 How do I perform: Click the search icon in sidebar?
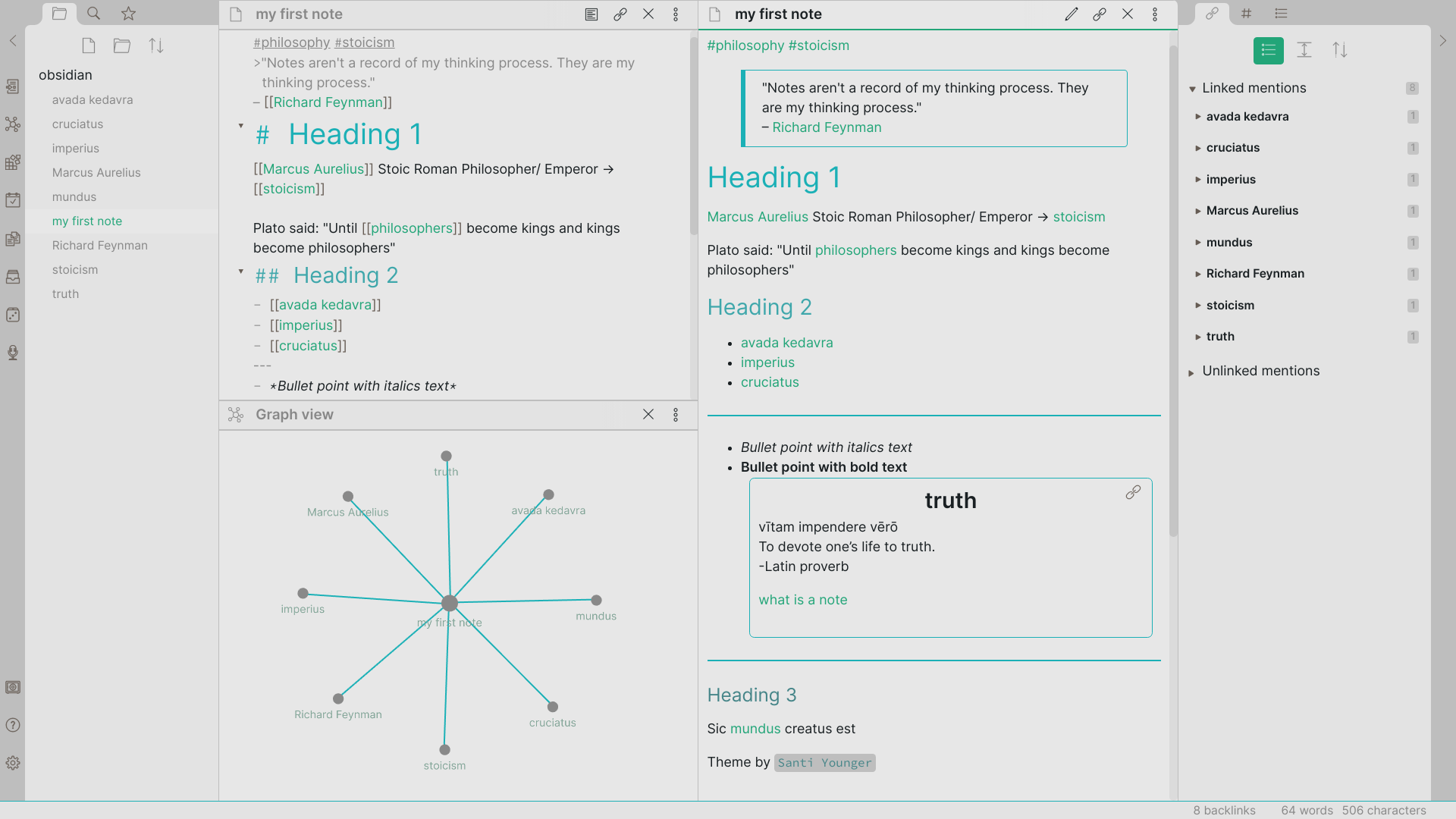click(x=93, y=14)
